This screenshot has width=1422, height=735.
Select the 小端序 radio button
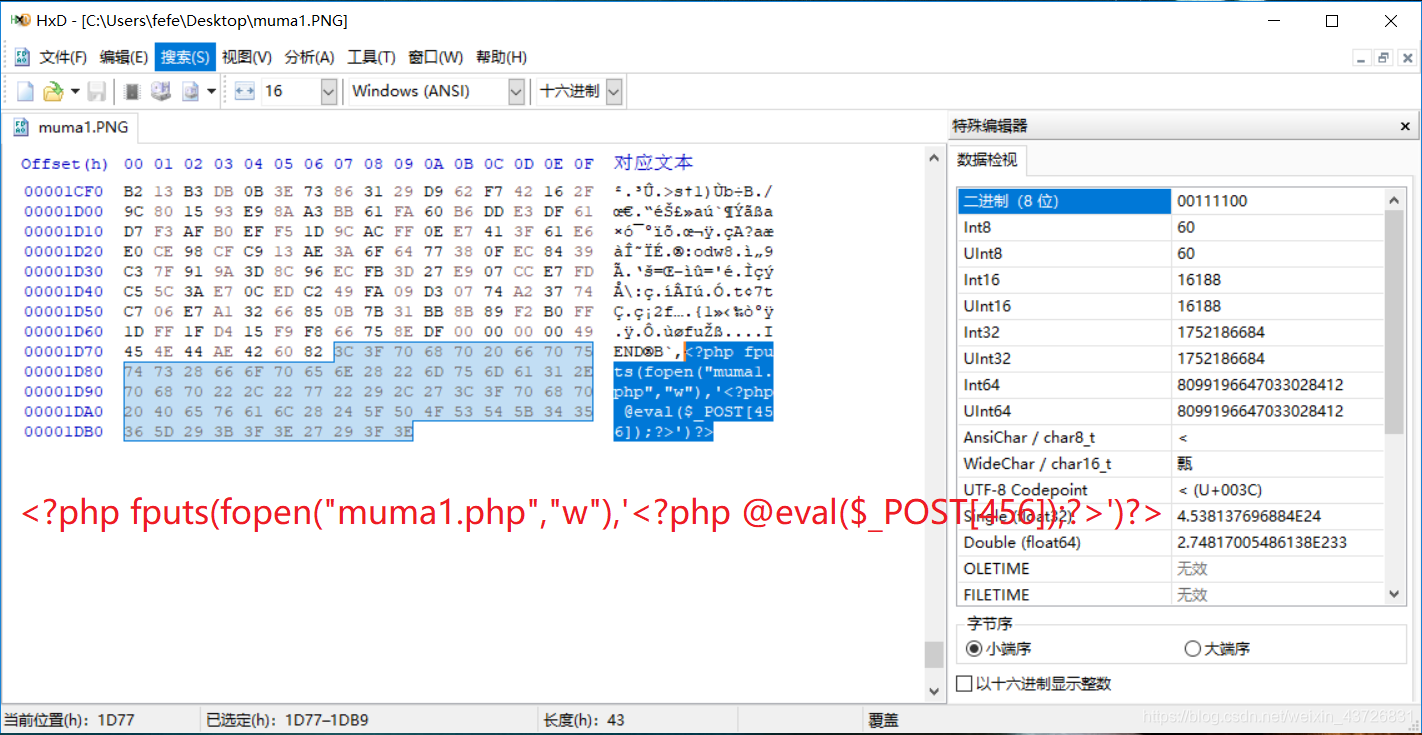(x=974, y=648)
